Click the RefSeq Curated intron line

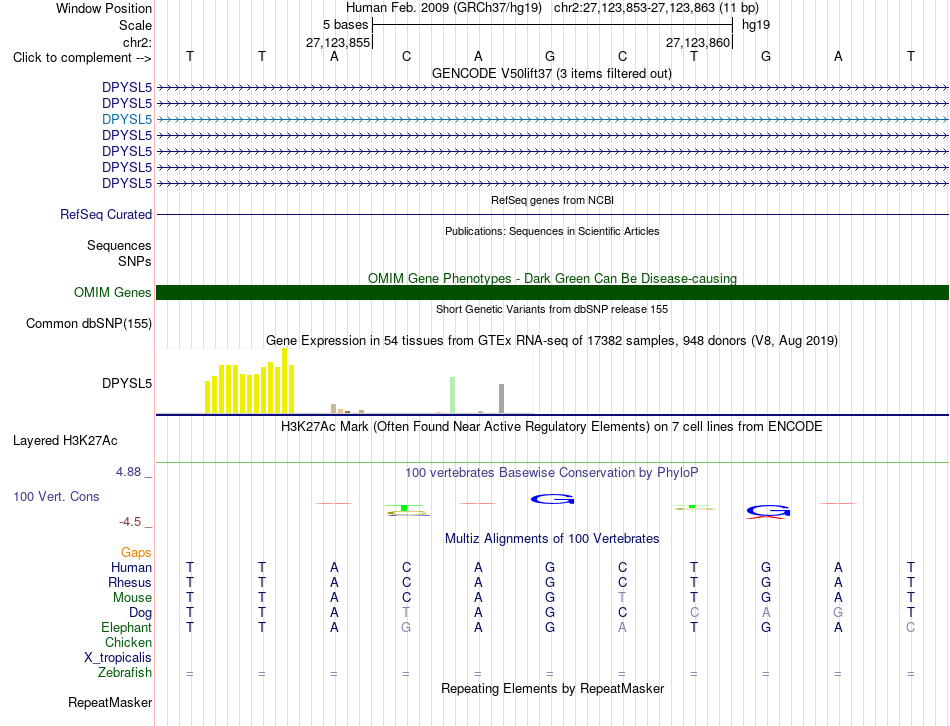[x=552, y=215]
